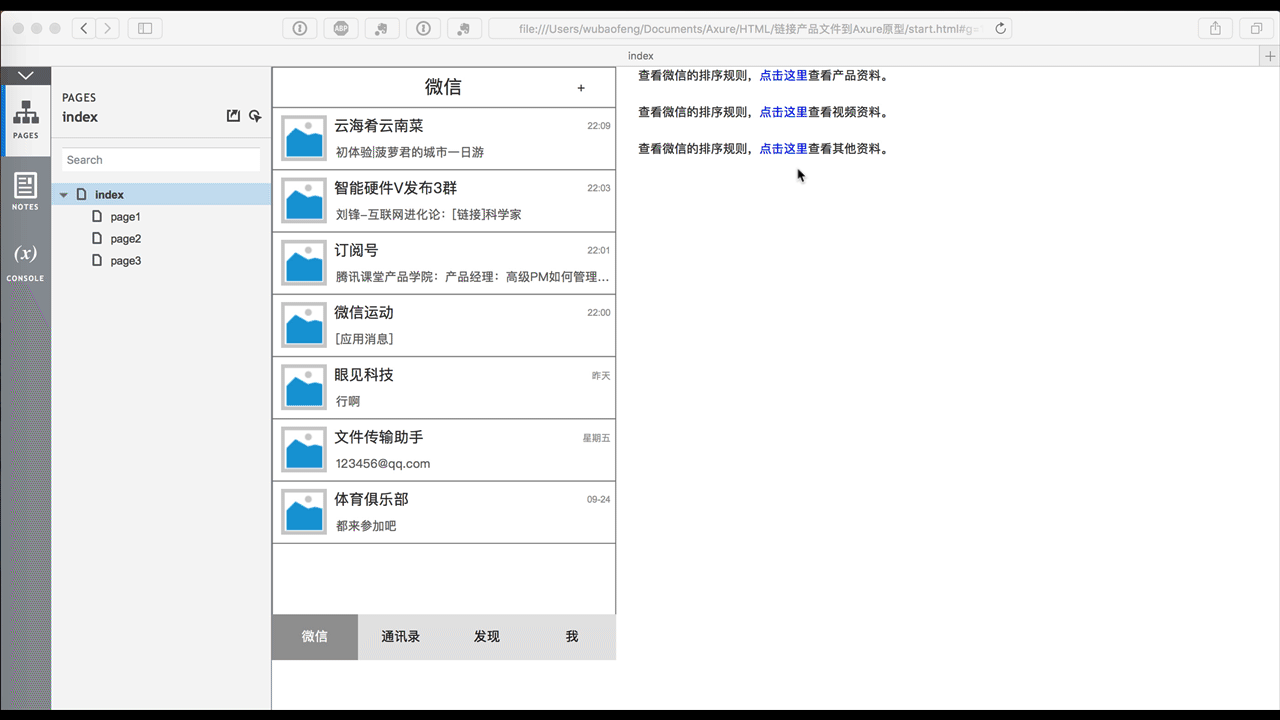Click the 眼见科技 avatar image
The image size is (1280, 720).
304,387
